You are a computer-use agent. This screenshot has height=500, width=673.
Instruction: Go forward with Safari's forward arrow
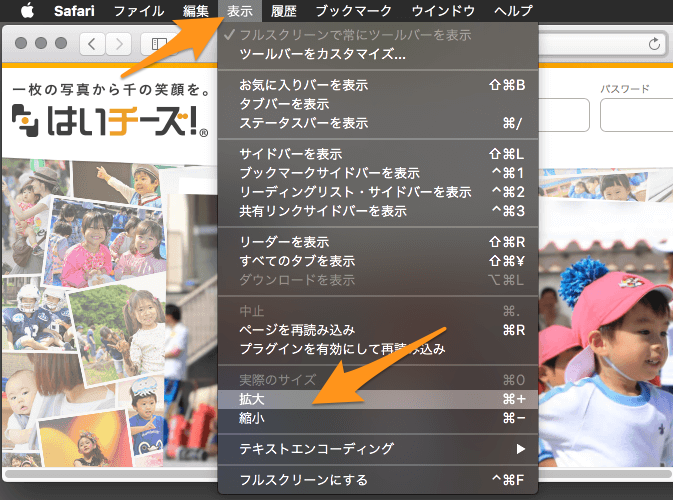(x=118, y=44)
